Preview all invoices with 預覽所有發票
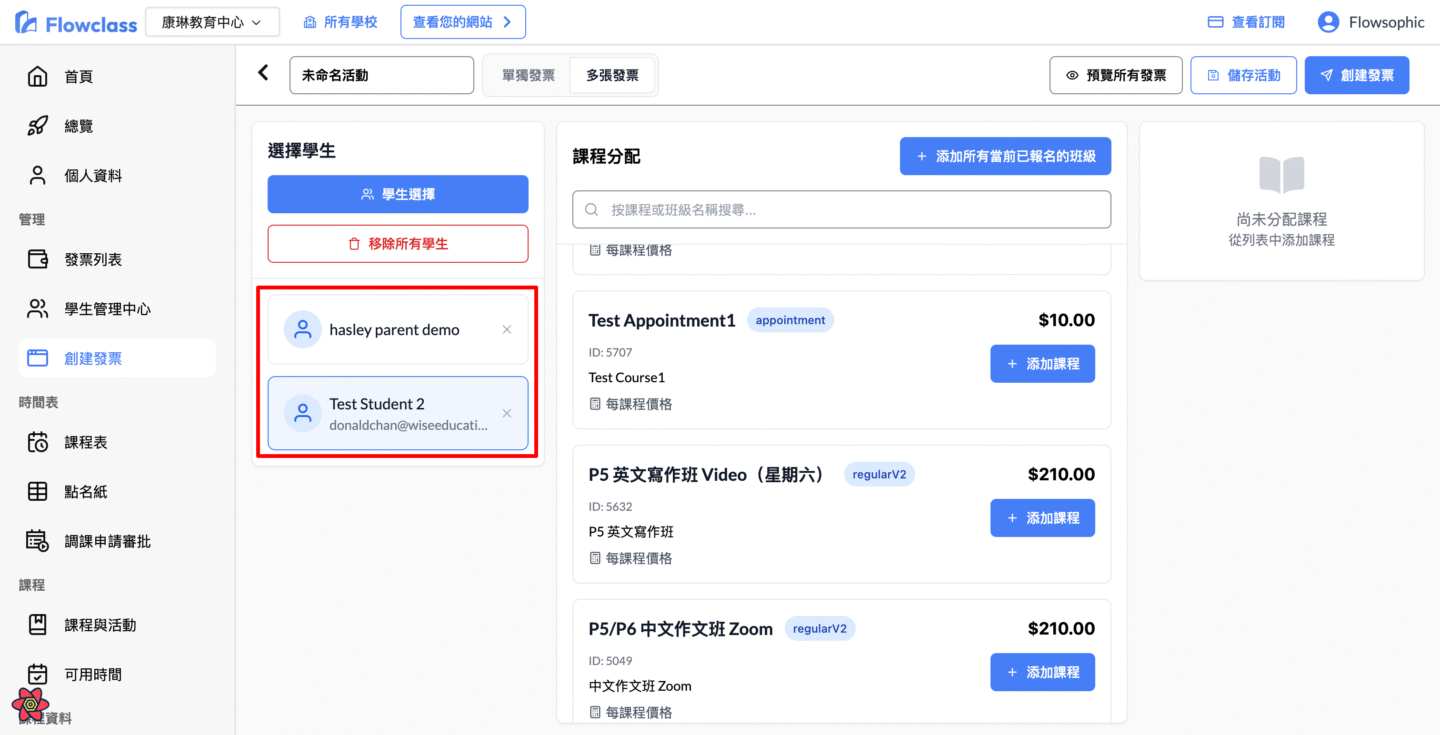Viewport: 1440px width, 735px height. 1115,75
